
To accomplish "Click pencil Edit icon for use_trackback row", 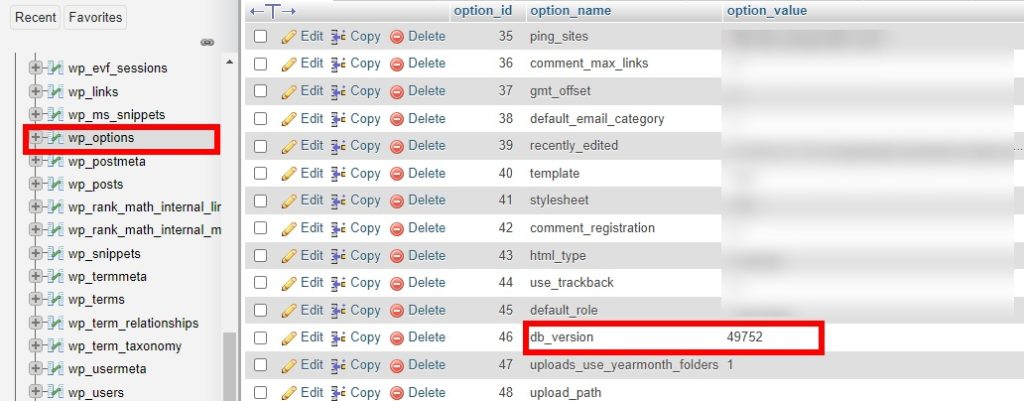I will 289,283.
